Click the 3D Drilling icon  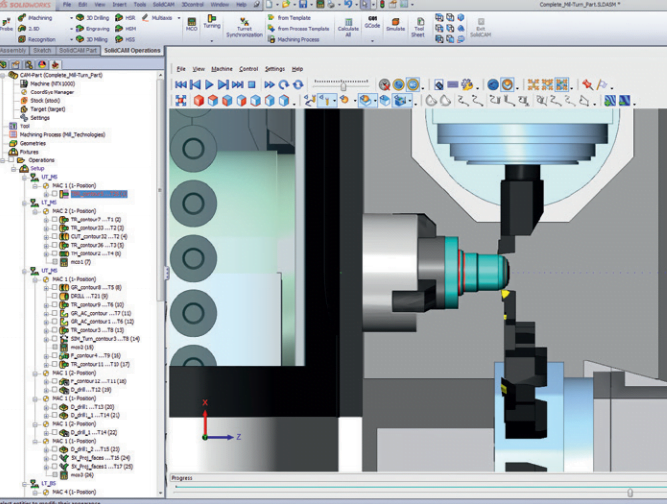80,18
